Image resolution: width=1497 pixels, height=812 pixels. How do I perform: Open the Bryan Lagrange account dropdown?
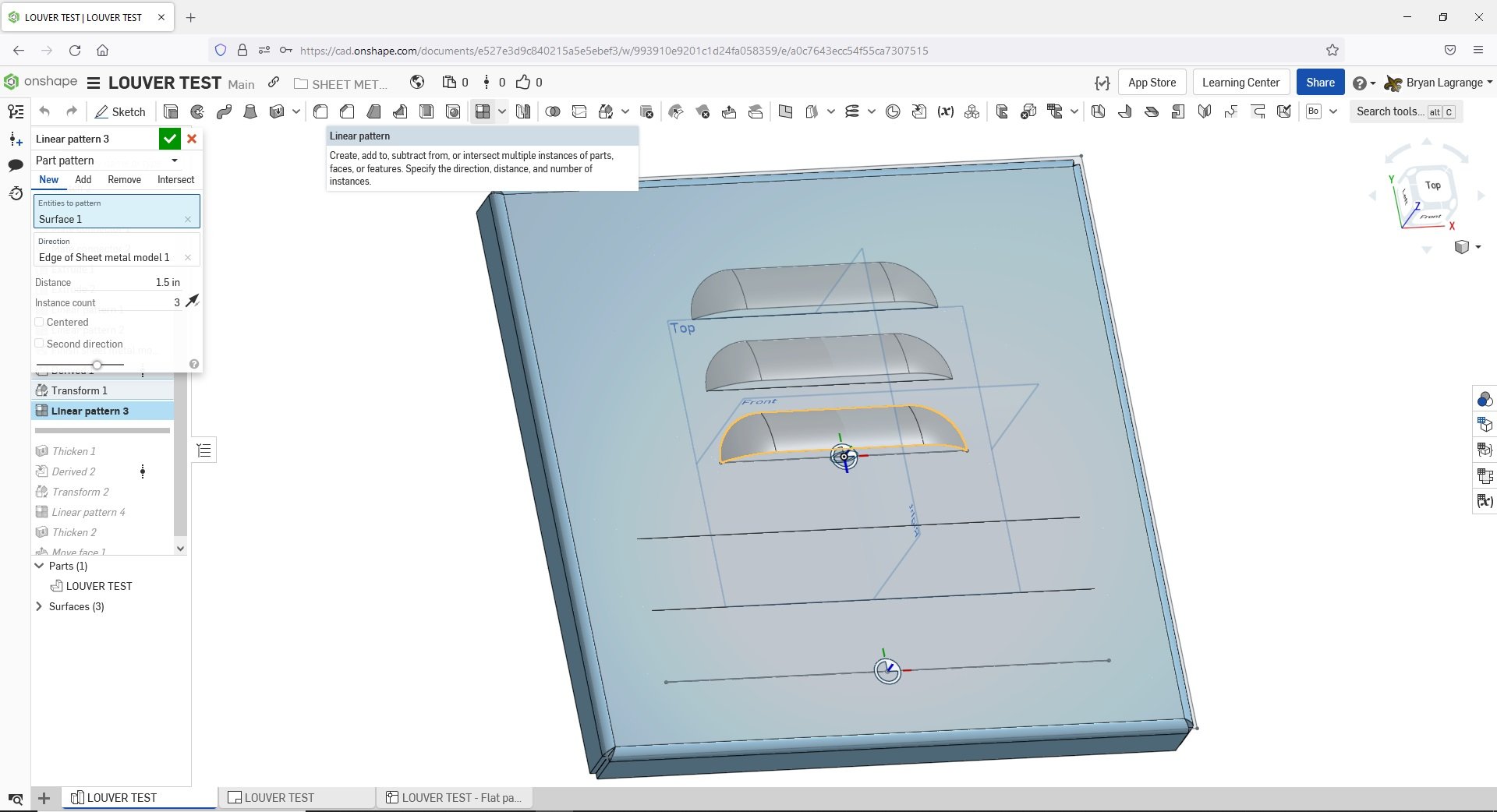1439,83
